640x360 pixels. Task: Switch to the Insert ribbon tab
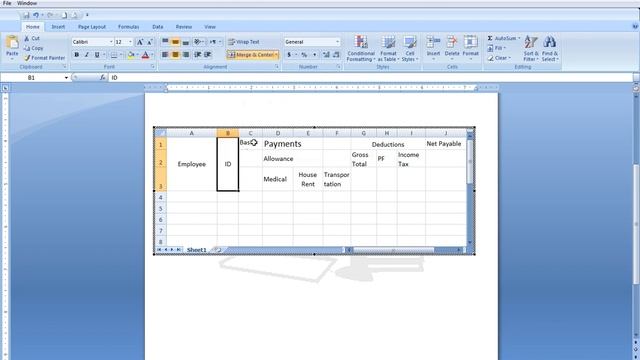tap(58, 27)
